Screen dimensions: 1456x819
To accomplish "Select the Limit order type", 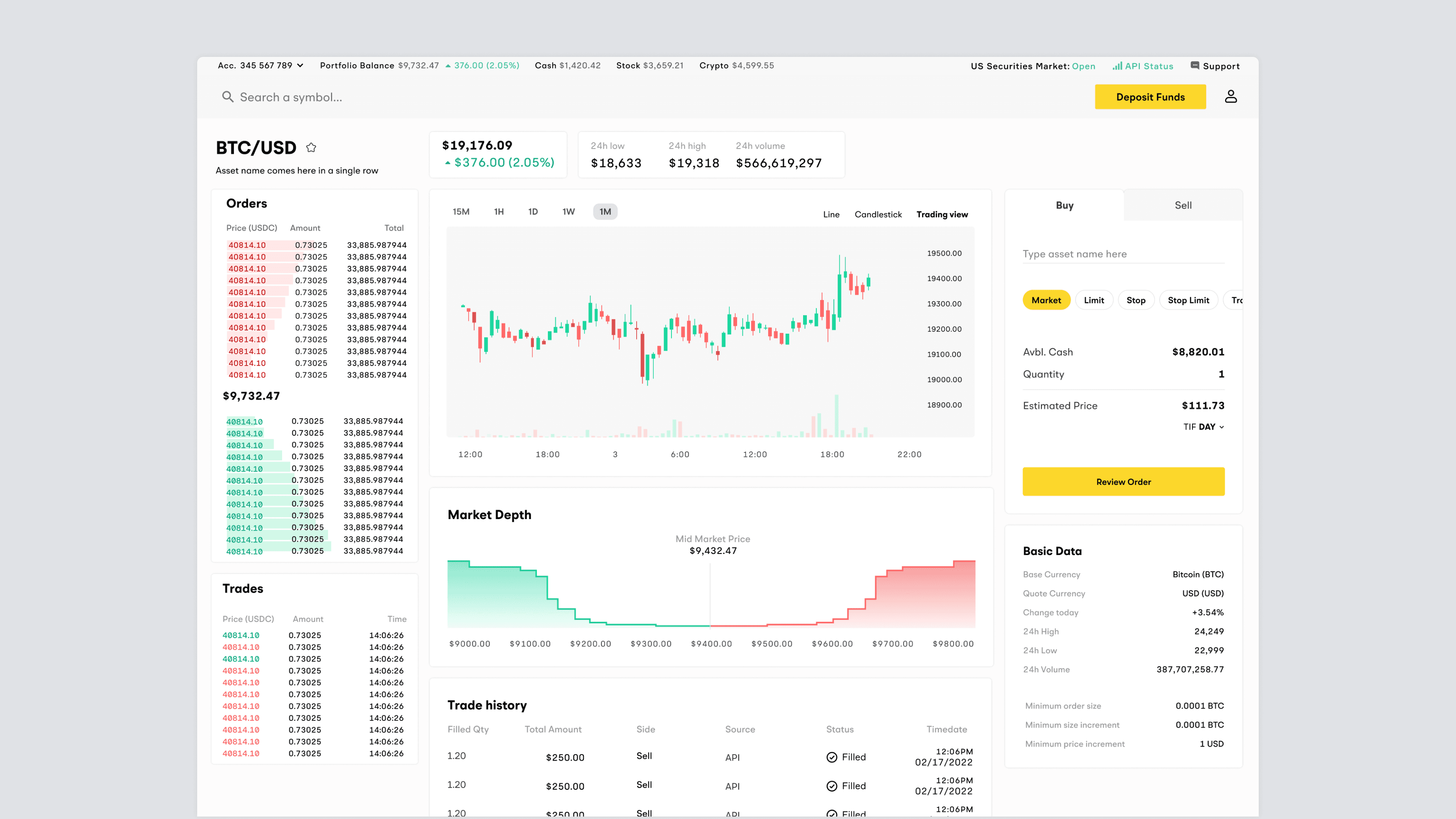I will [1094, 300].
